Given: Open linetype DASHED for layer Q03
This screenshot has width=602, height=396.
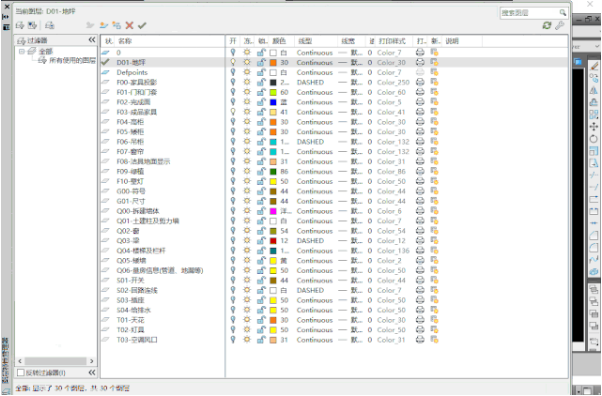Looking at the screenshot, I should coord(310,241).
